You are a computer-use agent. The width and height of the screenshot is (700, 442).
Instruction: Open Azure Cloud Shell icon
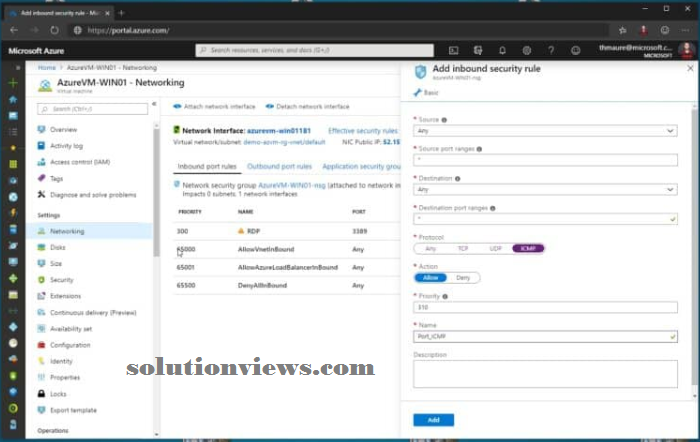[x=454, y=50]
